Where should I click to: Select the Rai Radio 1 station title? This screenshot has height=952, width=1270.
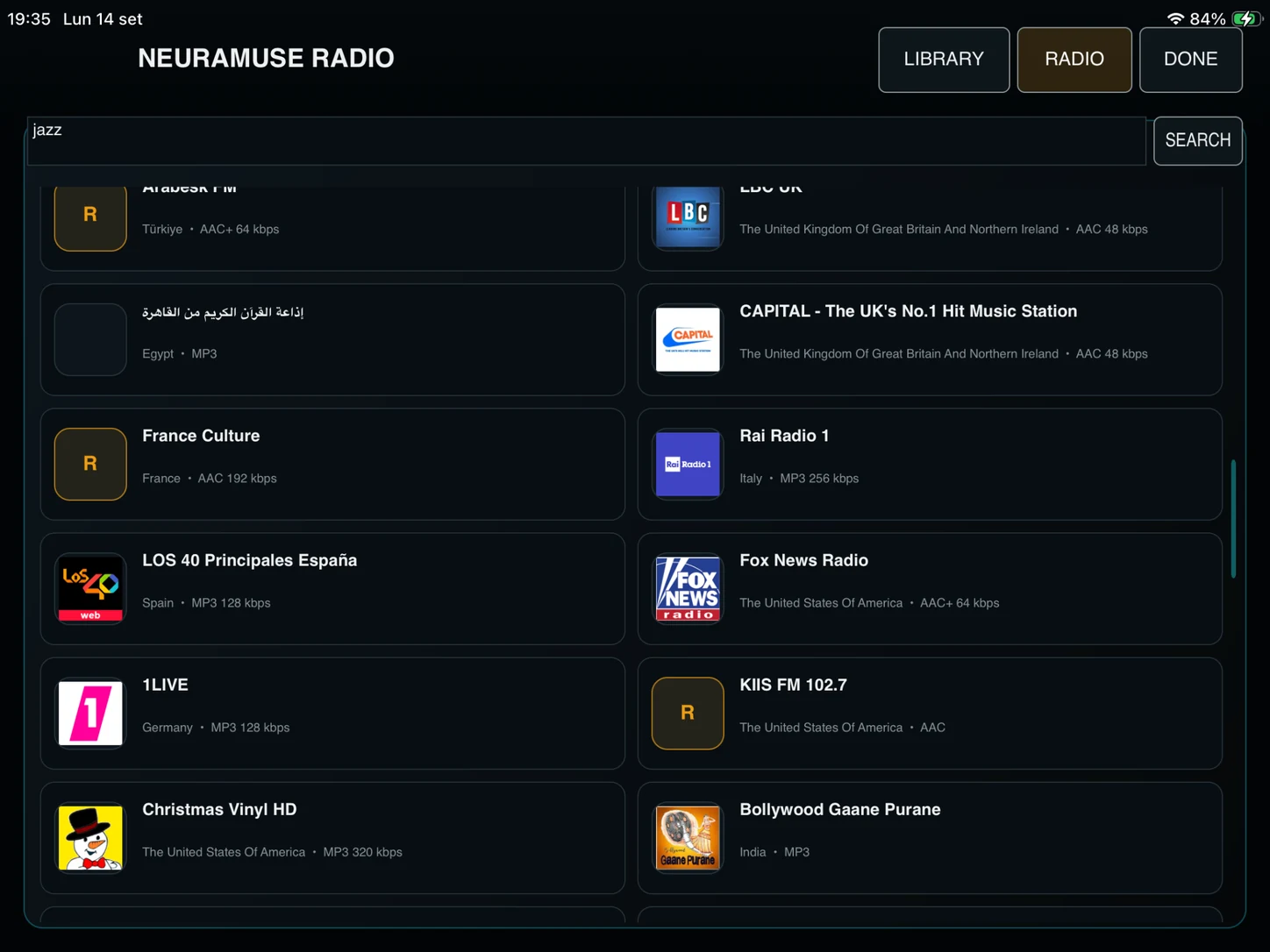tap(784, 436)
